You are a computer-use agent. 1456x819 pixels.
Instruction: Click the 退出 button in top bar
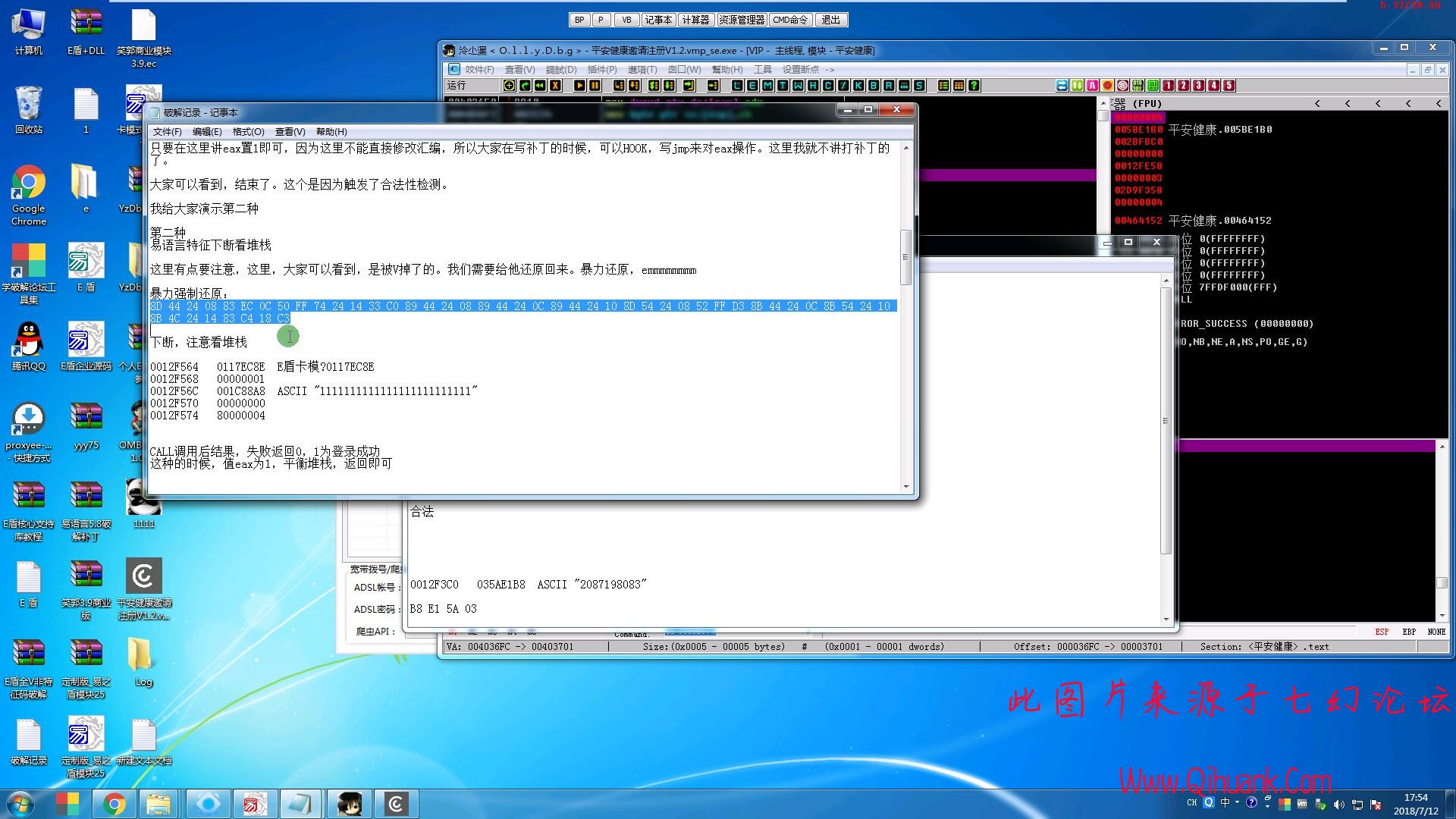point(831,20)
